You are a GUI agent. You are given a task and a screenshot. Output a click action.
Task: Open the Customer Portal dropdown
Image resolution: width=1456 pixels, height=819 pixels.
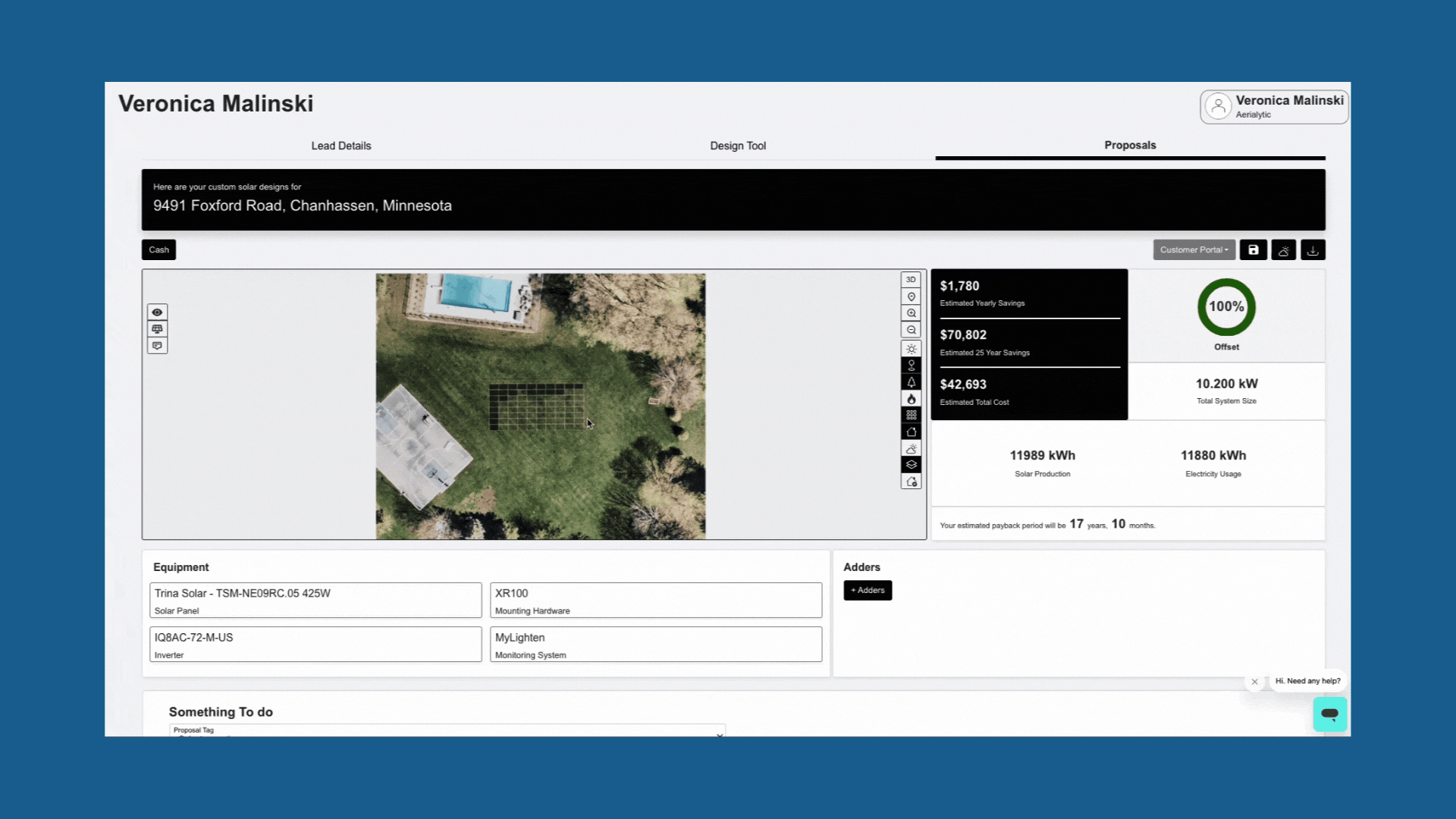(1194, 249)
